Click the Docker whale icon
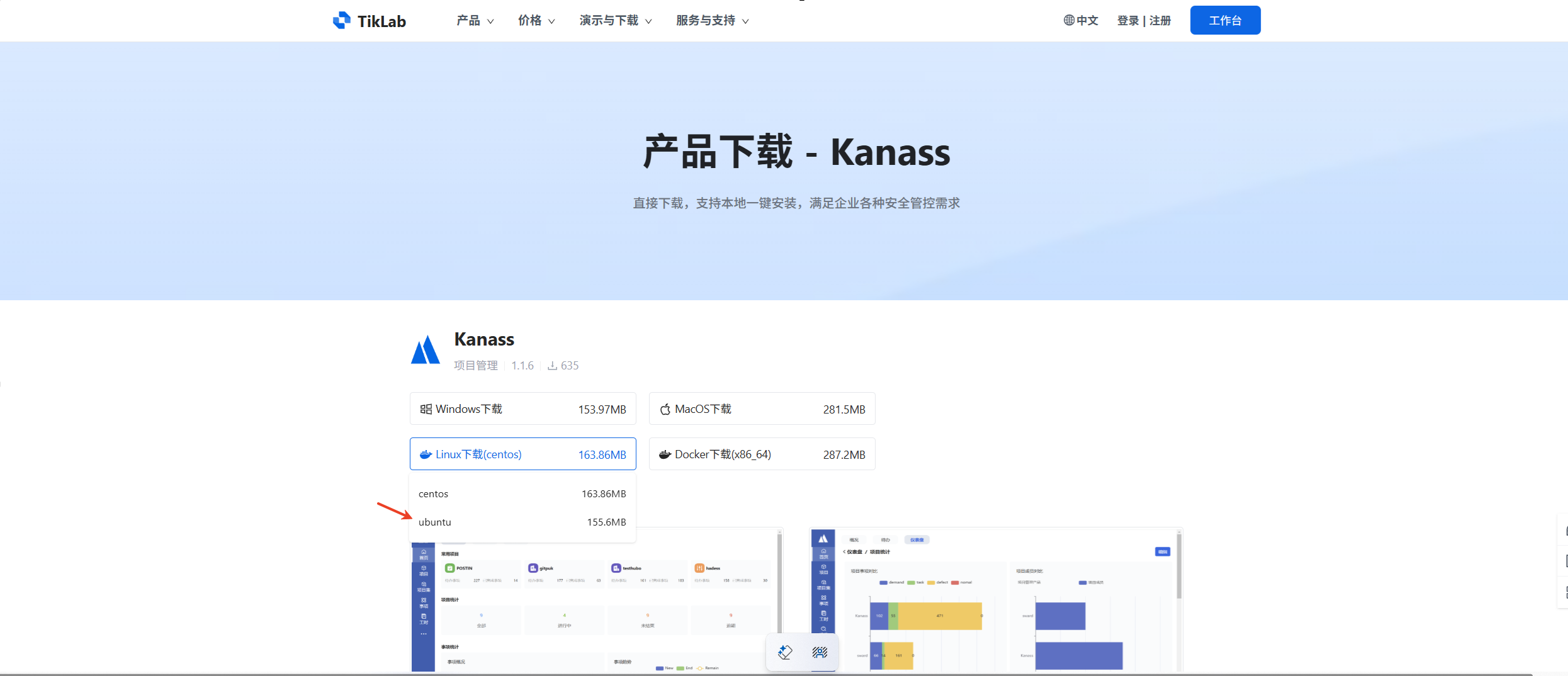 click(x=665, y=454)
